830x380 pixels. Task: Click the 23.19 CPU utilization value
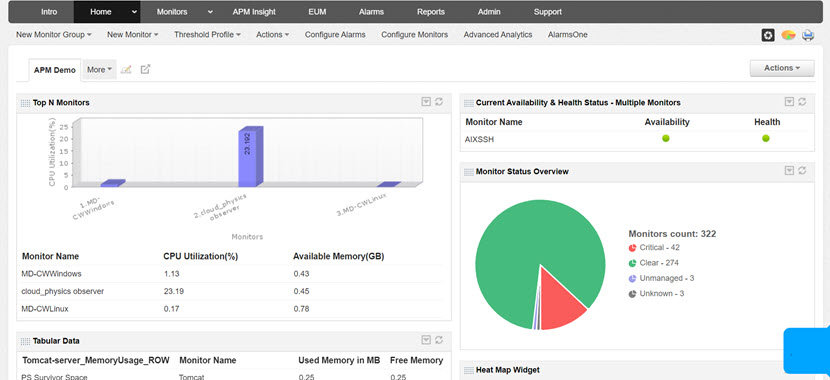tap(173, 291)
